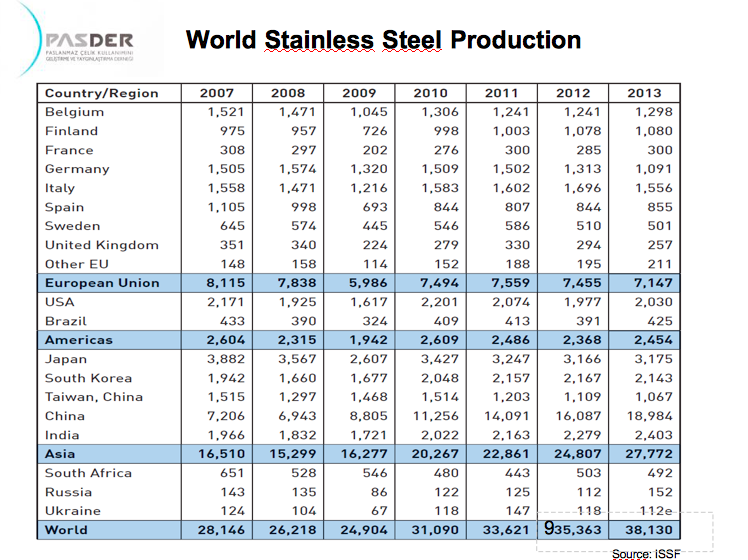Select the Country/Region column header
The width and height of the screenshot is (748, 560).
pos(101,93)
